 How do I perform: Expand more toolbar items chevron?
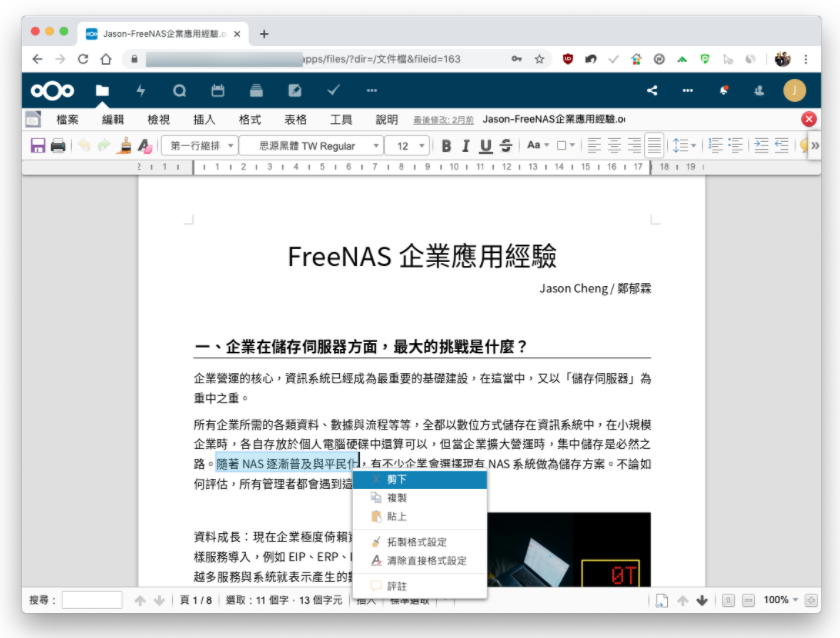pyautogui.click(x=815, y=145)
